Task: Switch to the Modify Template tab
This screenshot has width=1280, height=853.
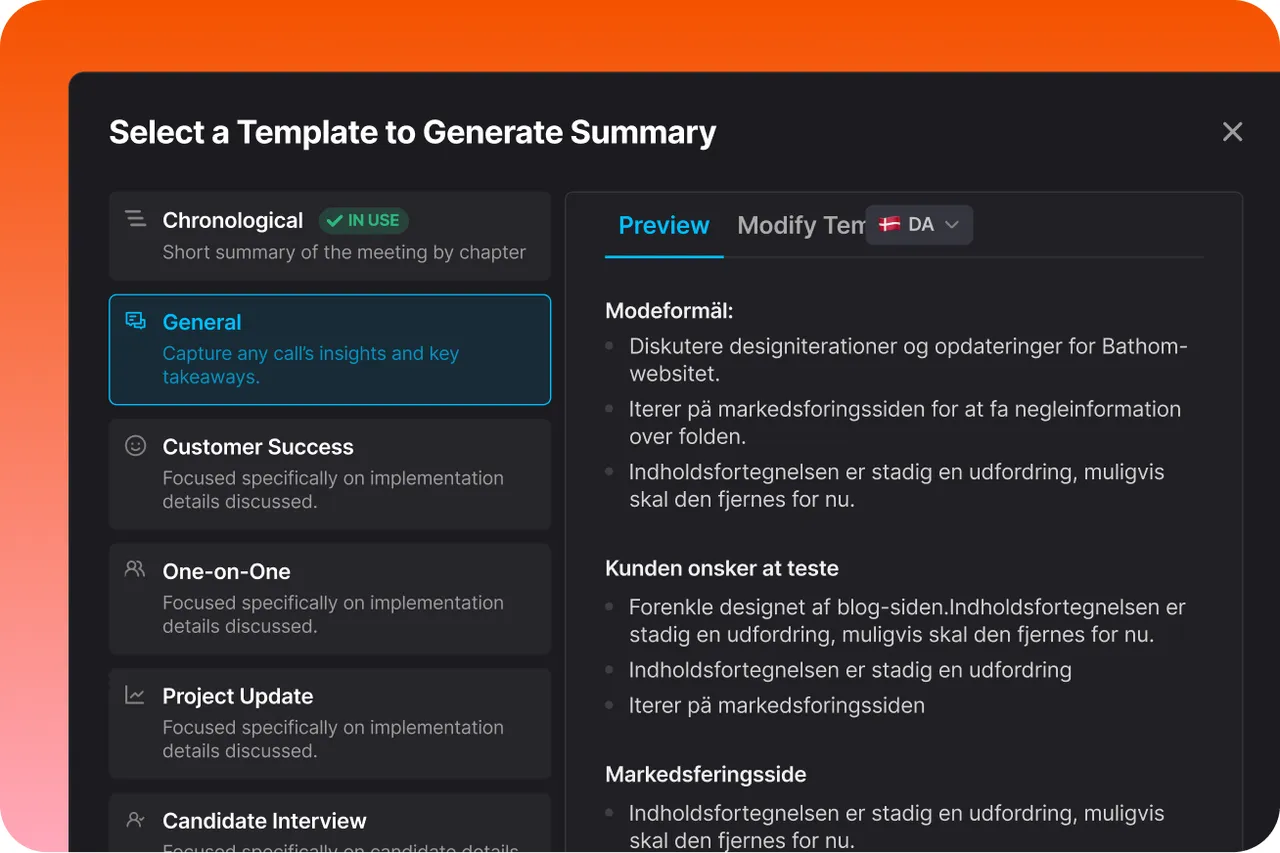Action: [x=801, y=226]
